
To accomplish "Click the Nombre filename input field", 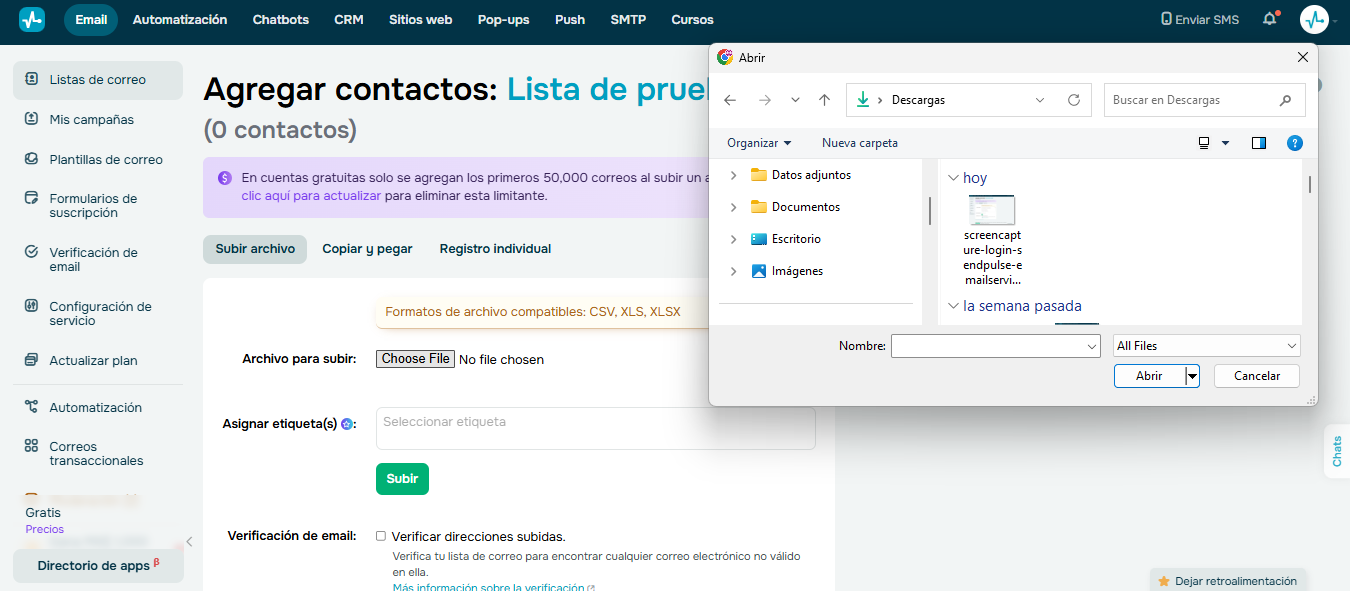I will coord(996,346).
